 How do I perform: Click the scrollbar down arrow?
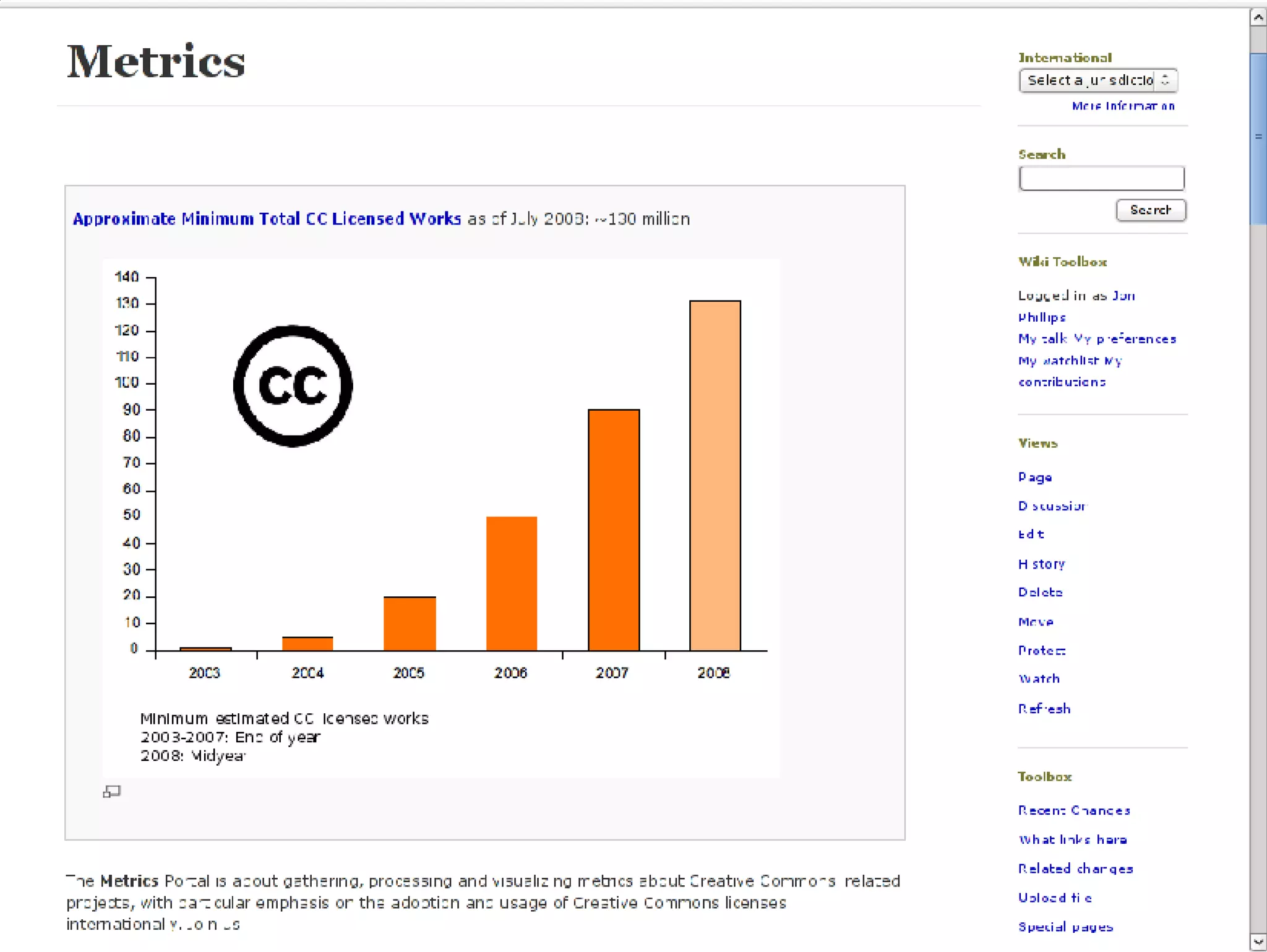(1258, 942)
